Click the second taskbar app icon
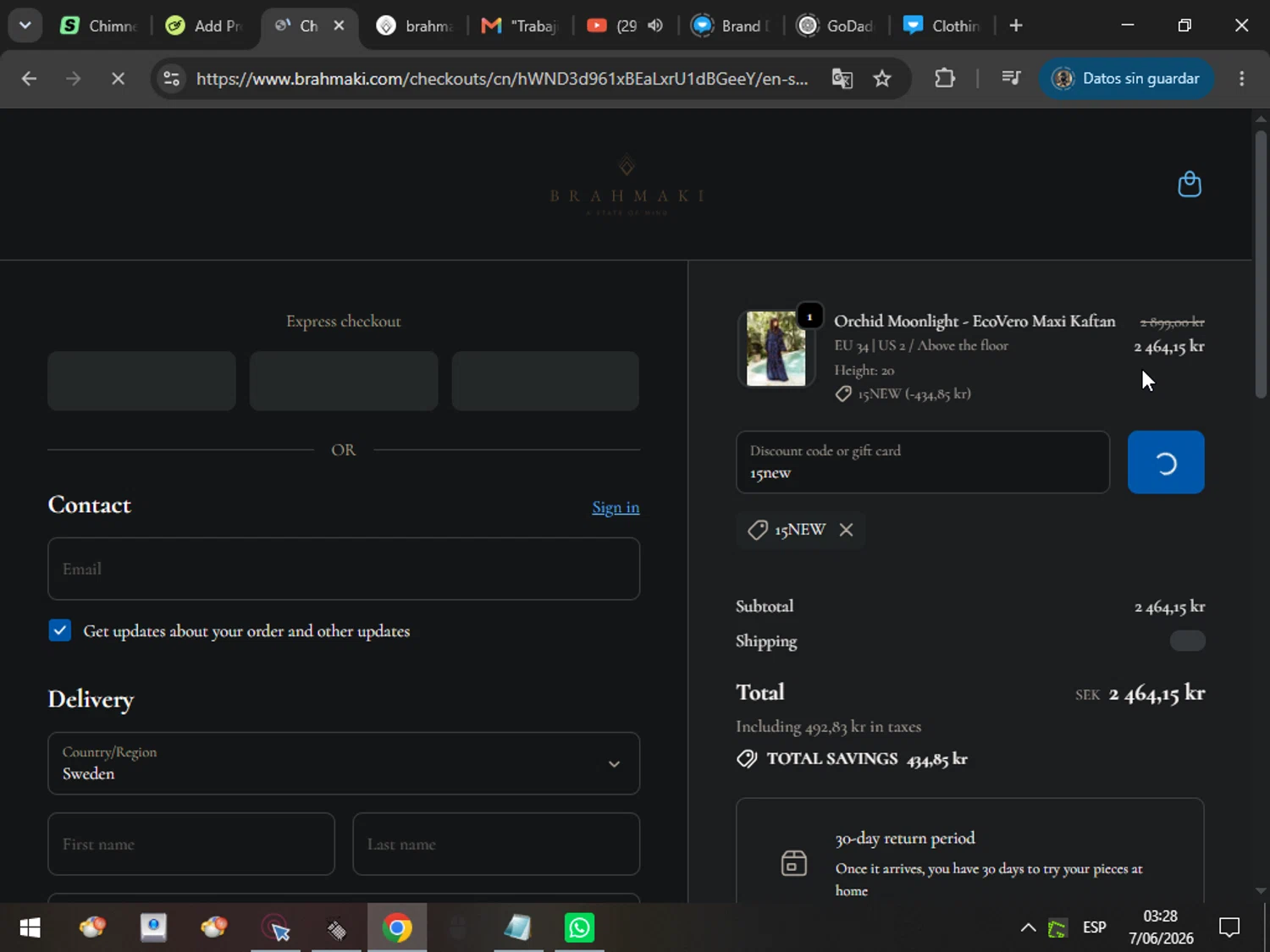The image size is (1270, 952). [x=153, y=928]
